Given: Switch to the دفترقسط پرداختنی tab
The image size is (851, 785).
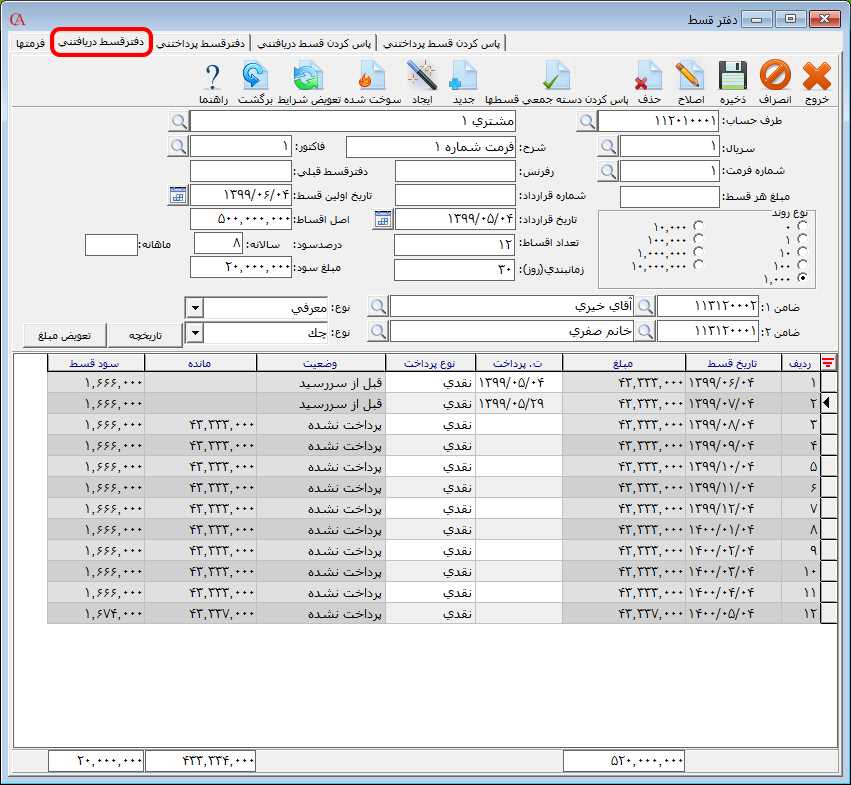Looking at the screenshot, I should pyautogui.click(x=199, y=44).
